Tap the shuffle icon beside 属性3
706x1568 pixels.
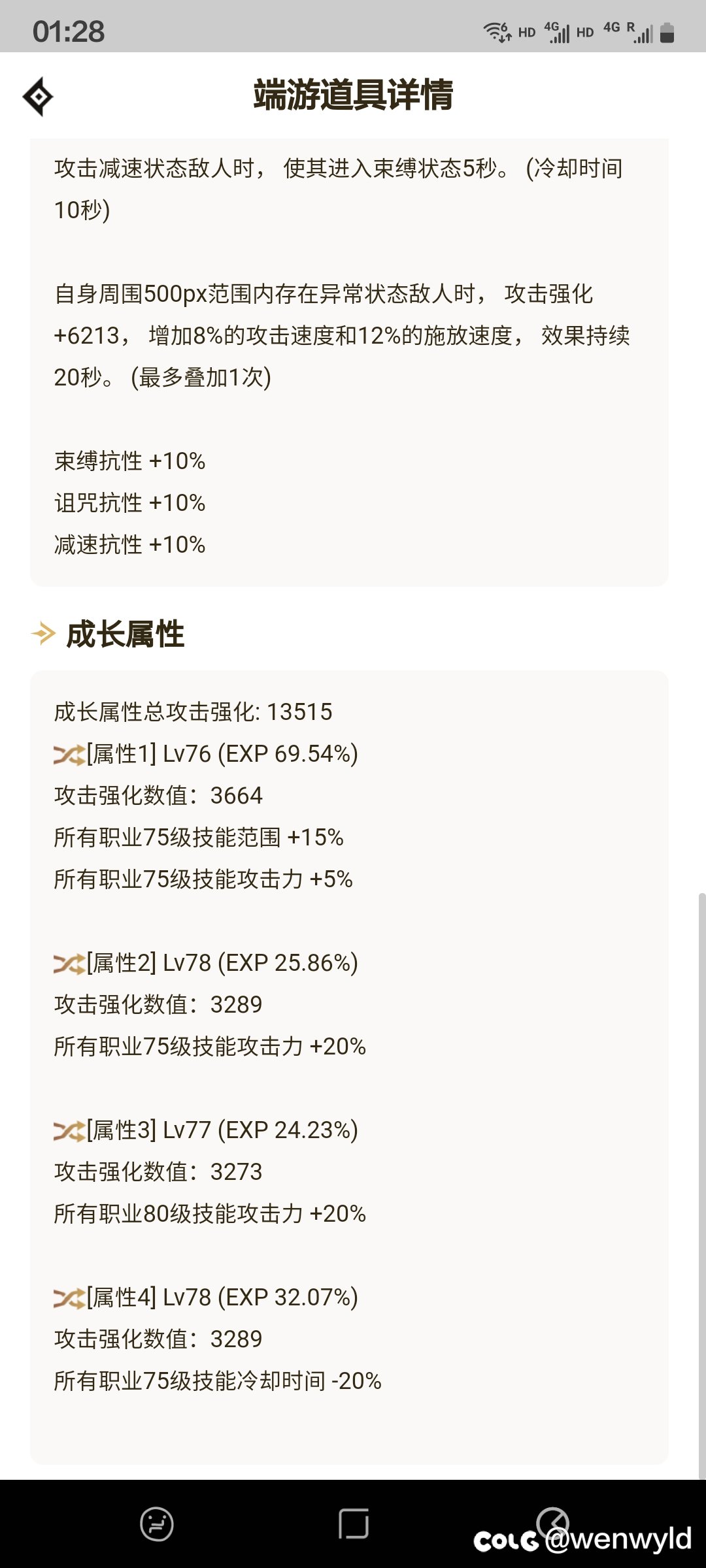click(69, 1131)
